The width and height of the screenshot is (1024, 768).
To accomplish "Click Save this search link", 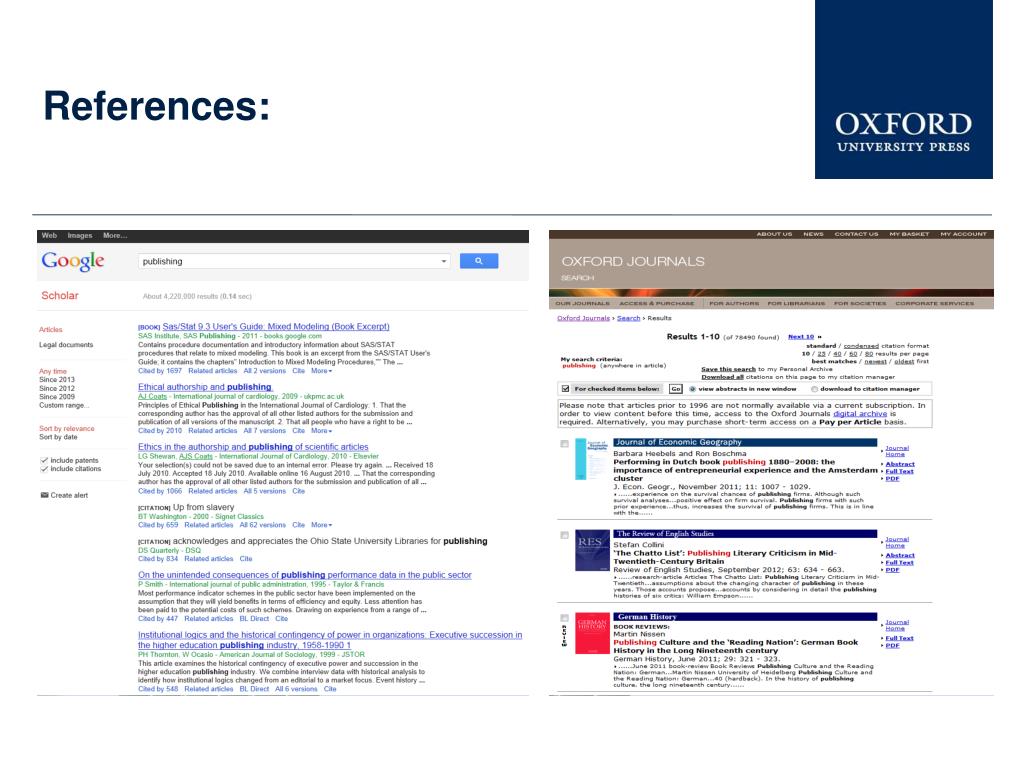I will (x=728, y=369).
